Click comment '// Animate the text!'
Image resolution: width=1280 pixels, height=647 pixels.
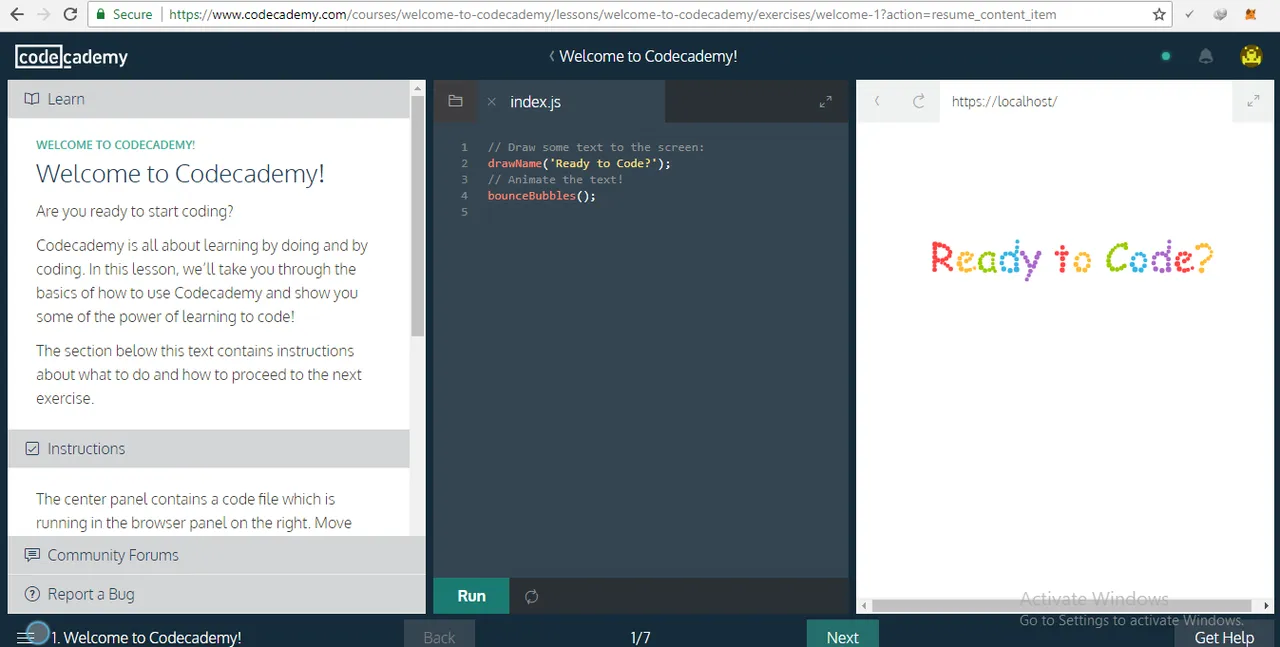click(555, 179)
